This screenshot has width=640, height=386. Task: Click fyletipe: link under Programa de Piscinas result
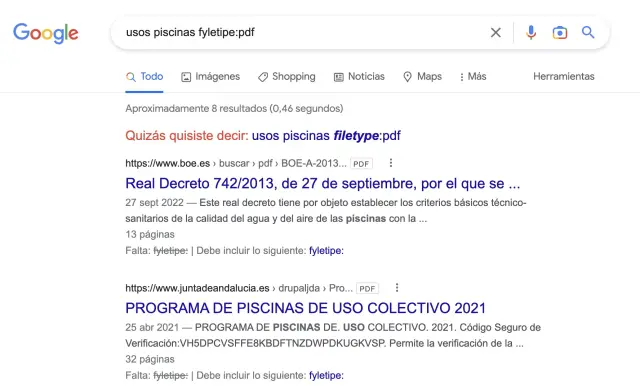pos(326,375)
